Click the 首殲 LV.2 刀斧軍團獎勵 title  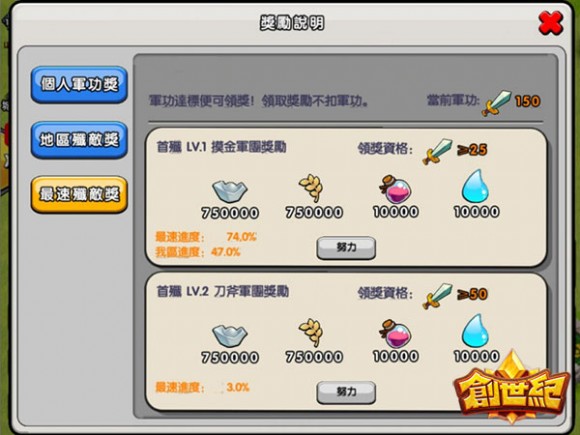pyautogui.click(x=223, y=291)
